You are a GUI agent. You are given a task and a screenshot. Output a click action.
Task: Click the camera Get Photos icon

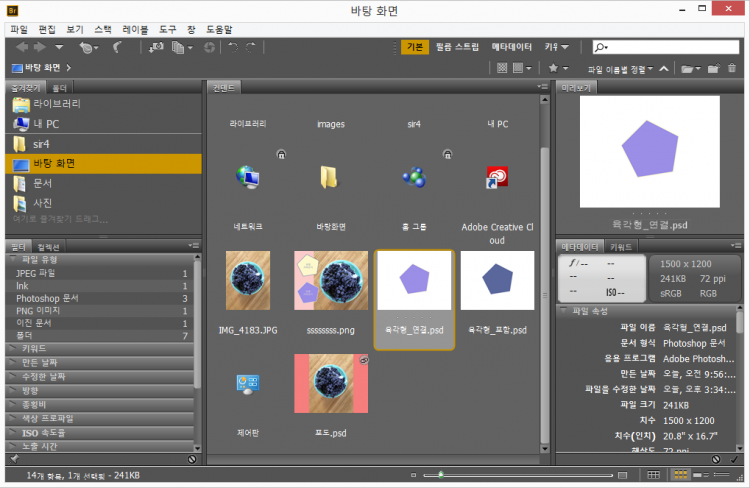157,47
